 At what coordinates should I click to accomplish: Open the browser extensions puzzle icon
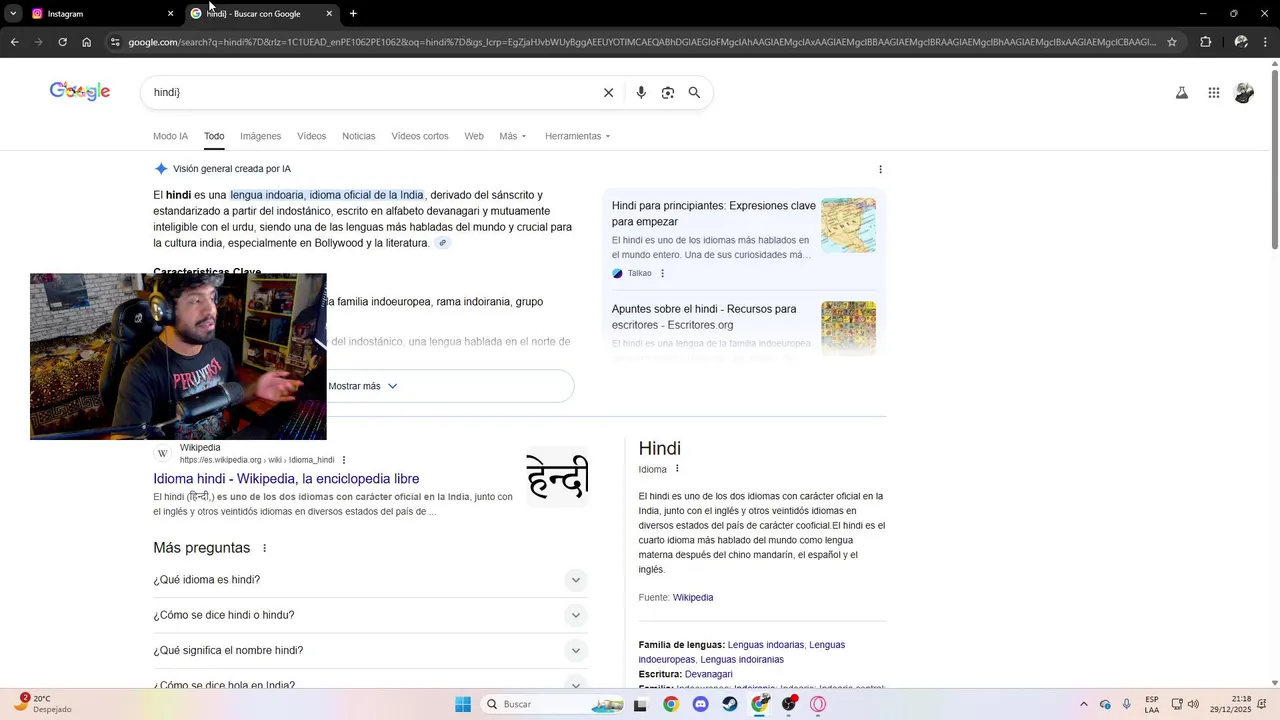[1205, 42]
